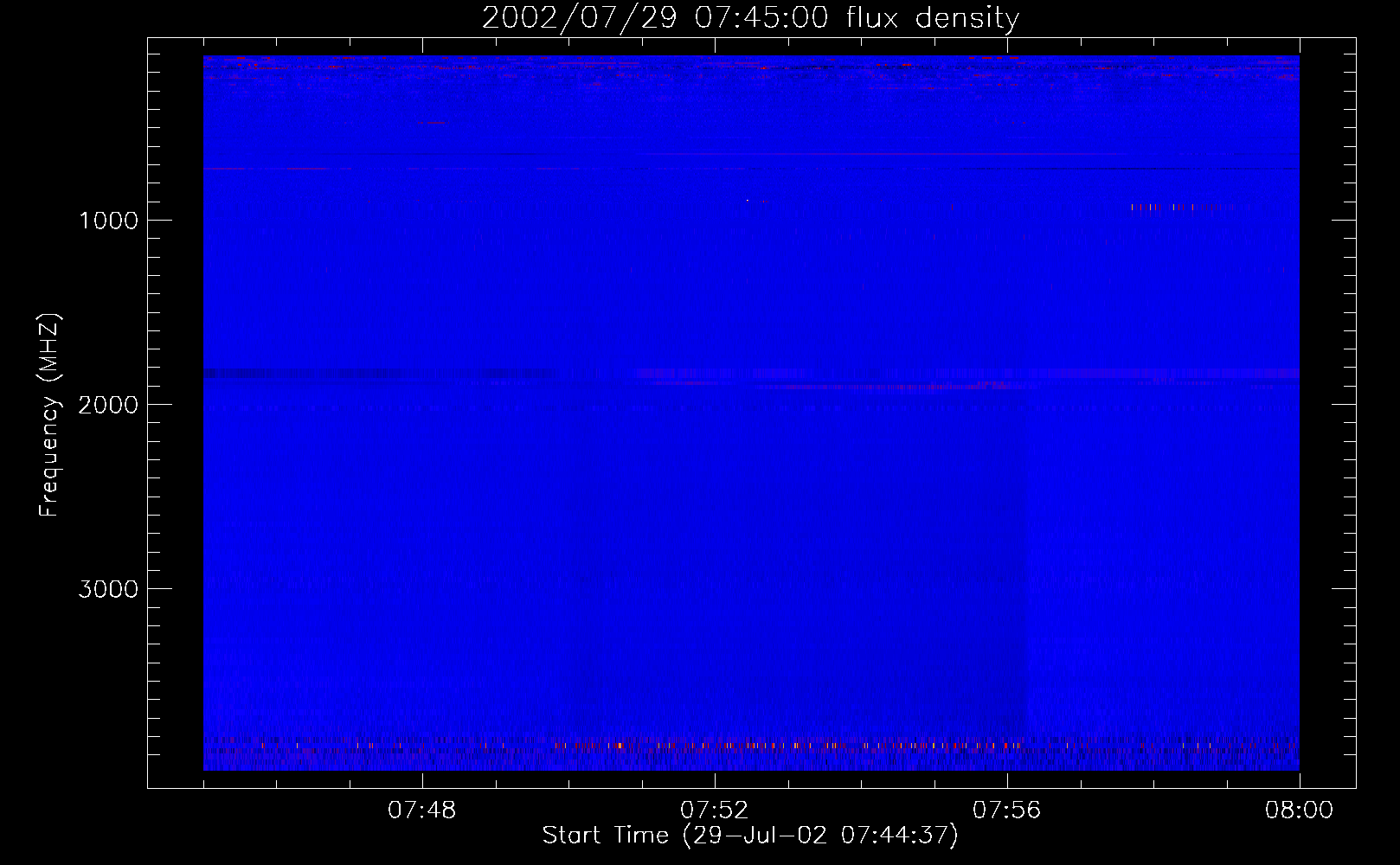The height and width of the screenshot is (865, 1400).
Task: Click the 07:48 time axis label
Action: click(x=422, y=811)
